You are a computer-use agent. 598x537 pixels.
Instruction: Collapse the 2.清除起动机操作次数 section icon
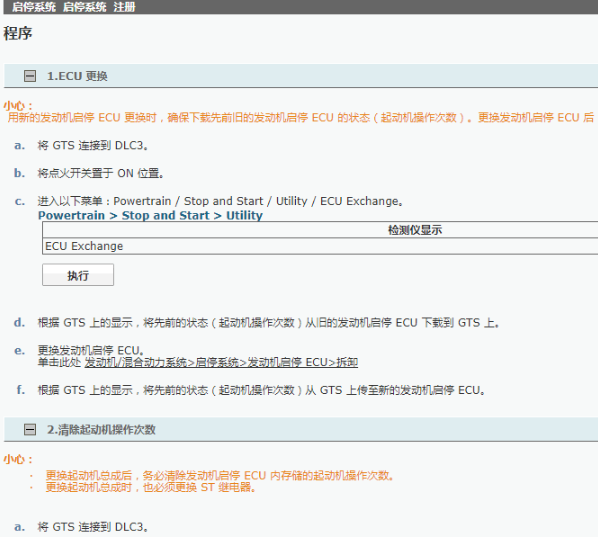tap(30, 429)
